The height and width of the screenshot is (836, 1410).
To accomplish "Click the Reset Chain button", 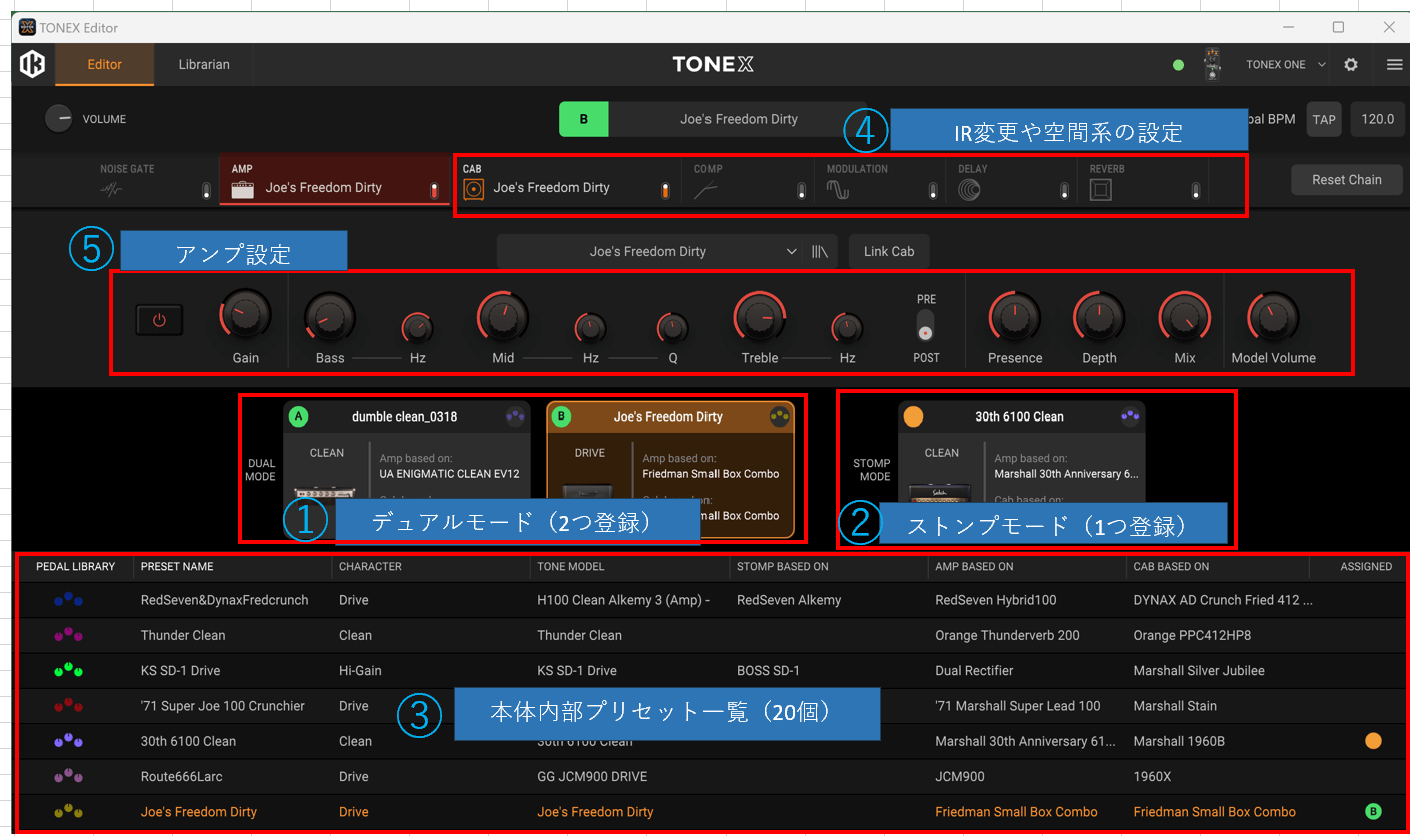I will (x=1346, y=180).
